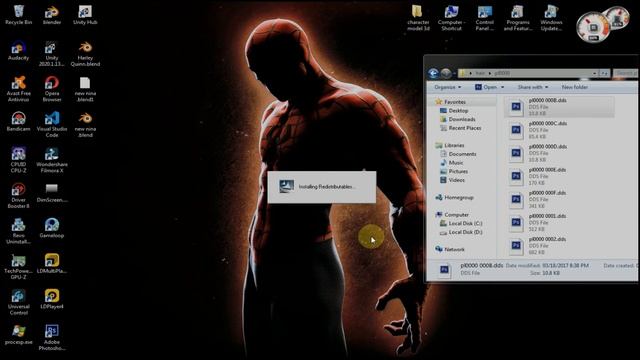Click the CPU meter desktop gadget

tap(593, 27)
